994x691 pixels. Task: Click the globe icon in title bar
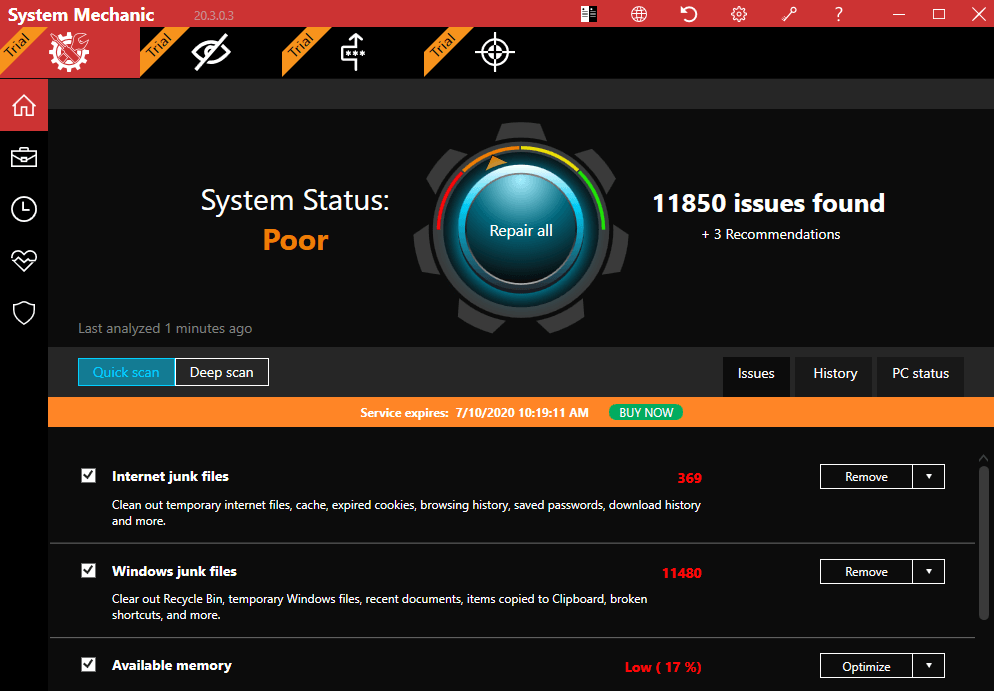point(639,14)
